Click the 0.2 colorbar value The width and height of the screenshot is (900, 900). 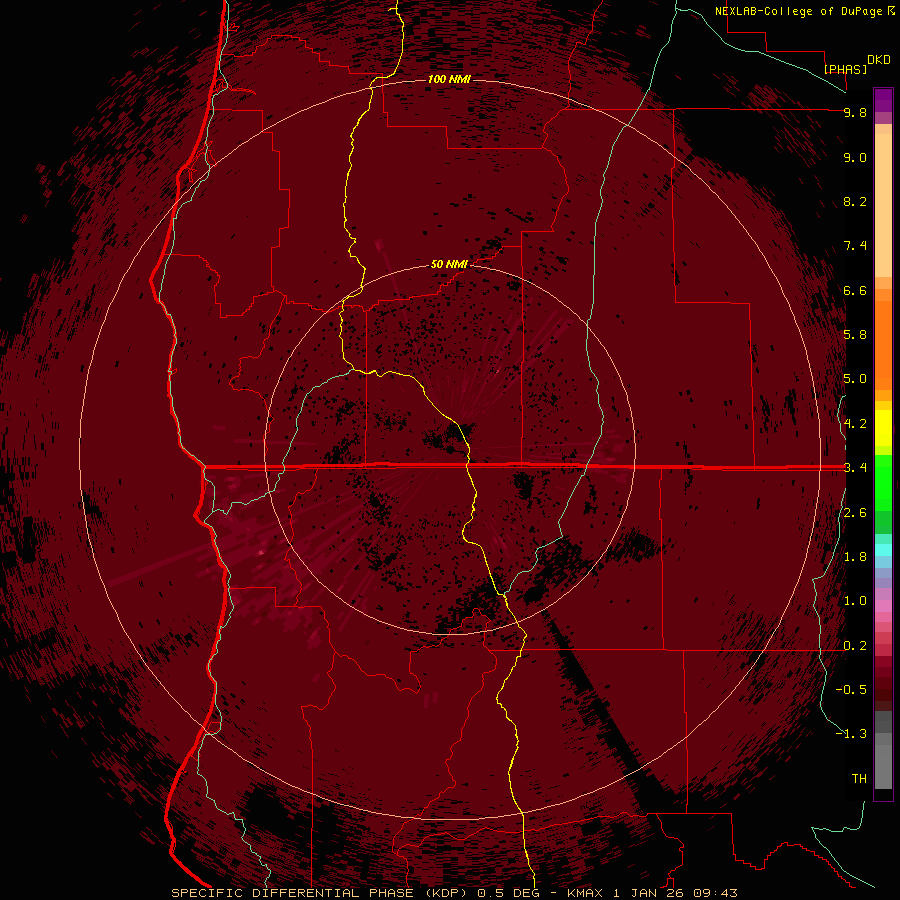[x=855, y=646]
